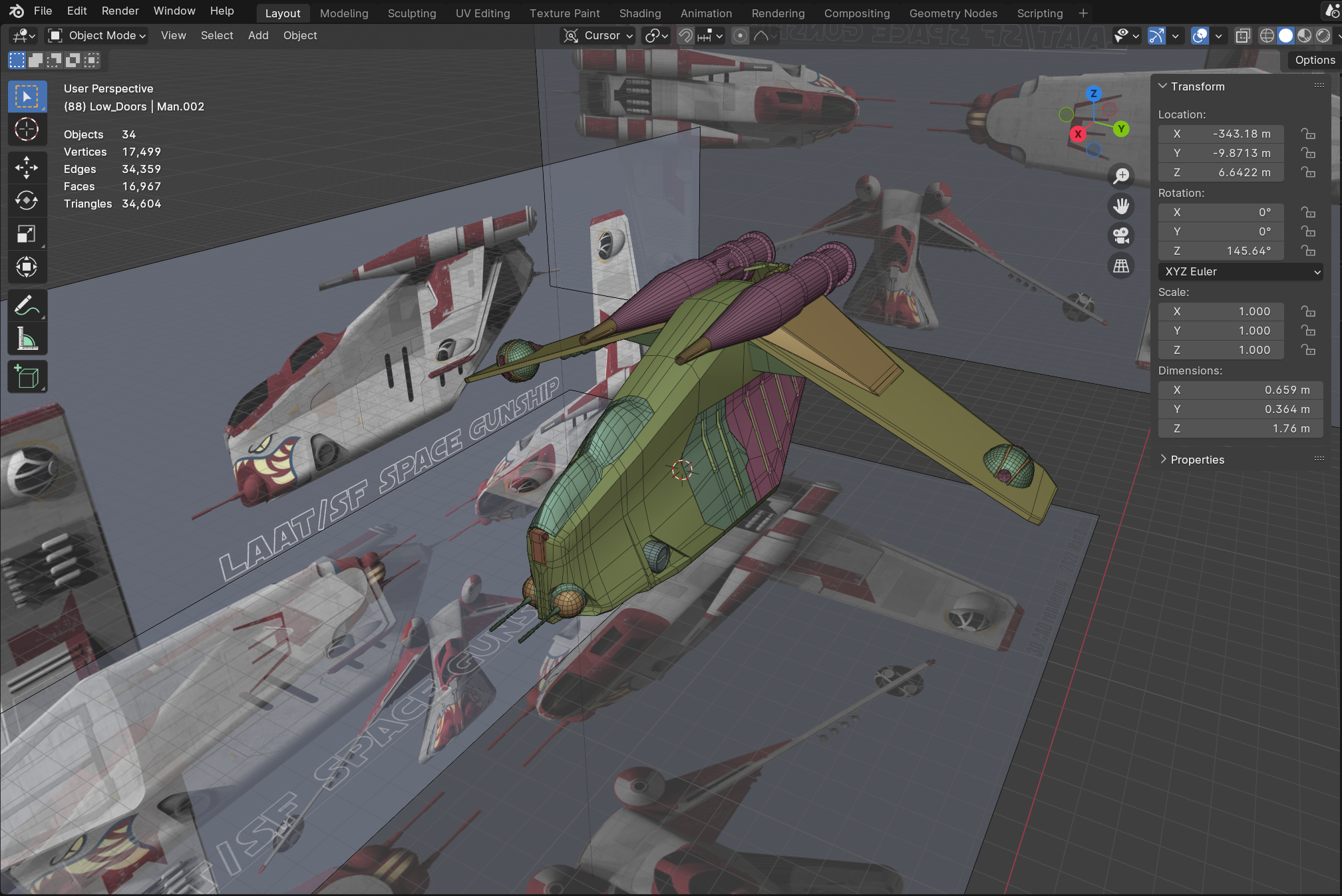Toggle lock on Location Z
Screen dimensions: 1342x896
(1308, 172)
